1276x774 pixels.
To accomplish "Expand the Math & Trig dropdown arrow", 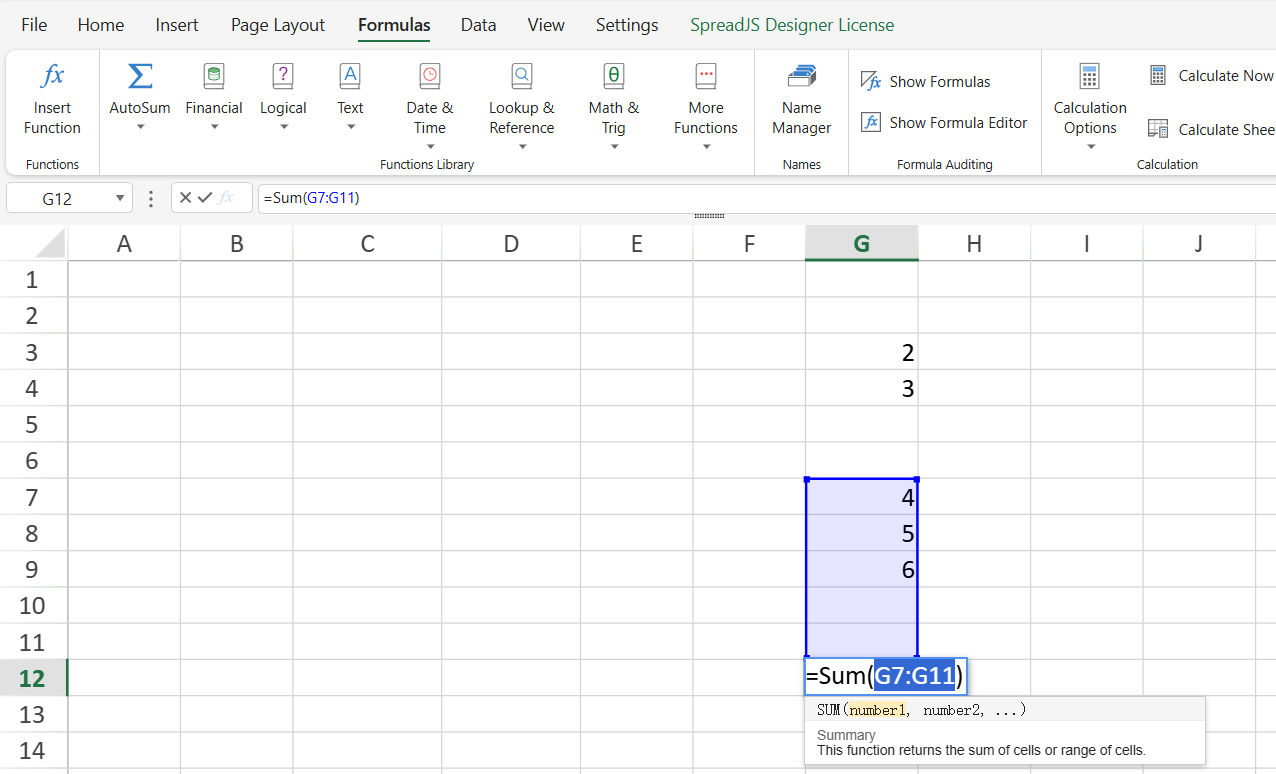I will tap(614, 147).
